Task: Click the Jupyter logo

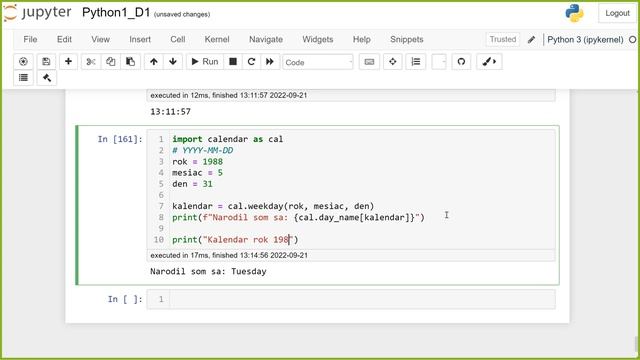Action: click(38, 13)
